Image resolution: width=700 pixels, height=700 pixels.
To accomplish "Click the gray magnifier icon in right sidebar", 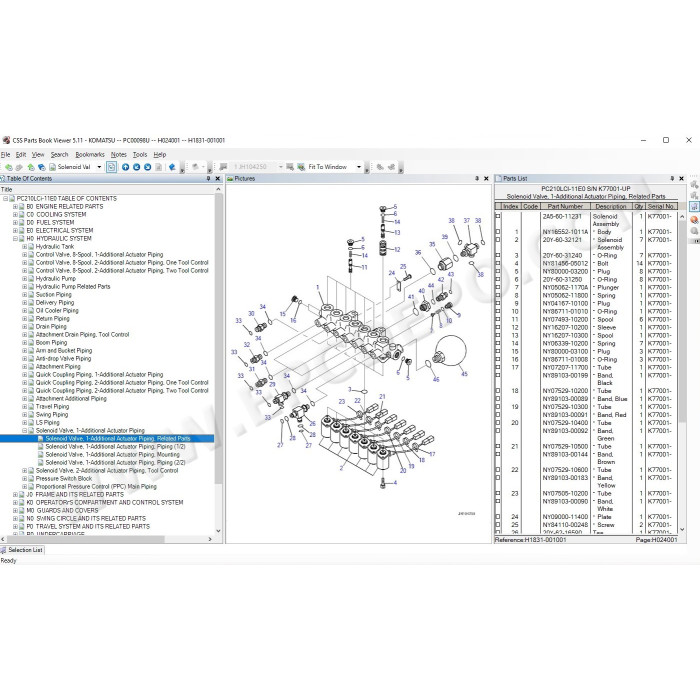I will pos(694,231).
